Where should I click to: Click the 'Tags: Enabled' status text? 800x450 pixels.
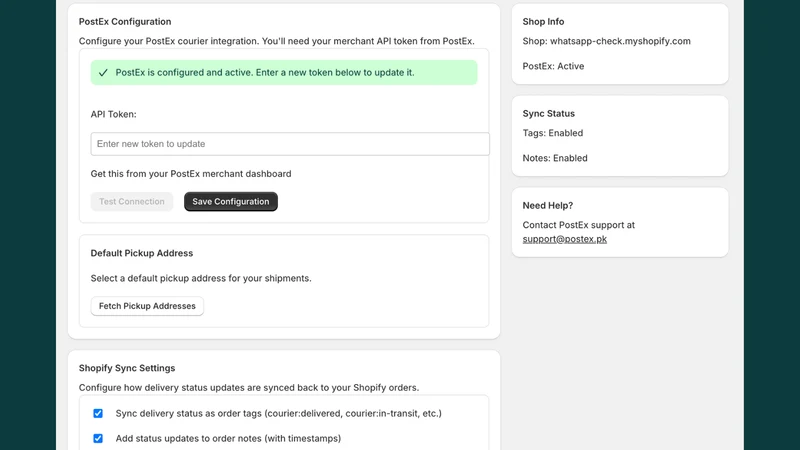click(x=553, y=133)
